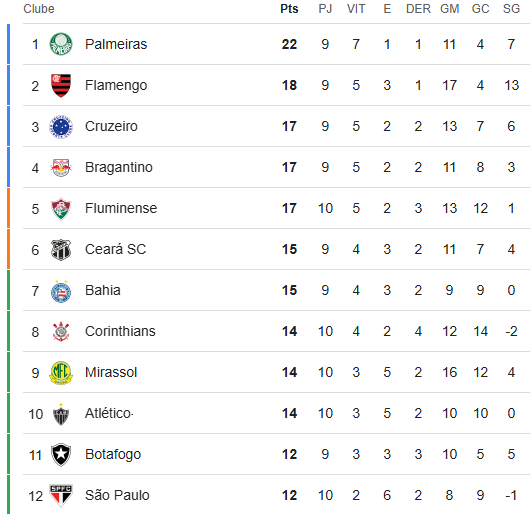Select the Botafogo lone star crest
The width and height of the screenshot is (530, 514).
pos(61,455)
